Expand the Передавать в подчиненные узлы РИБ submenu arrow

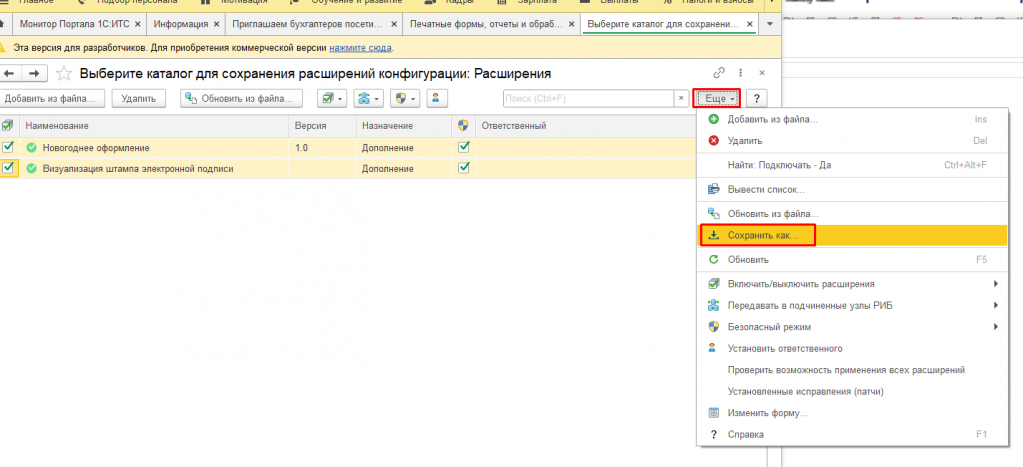click(996, 305)
